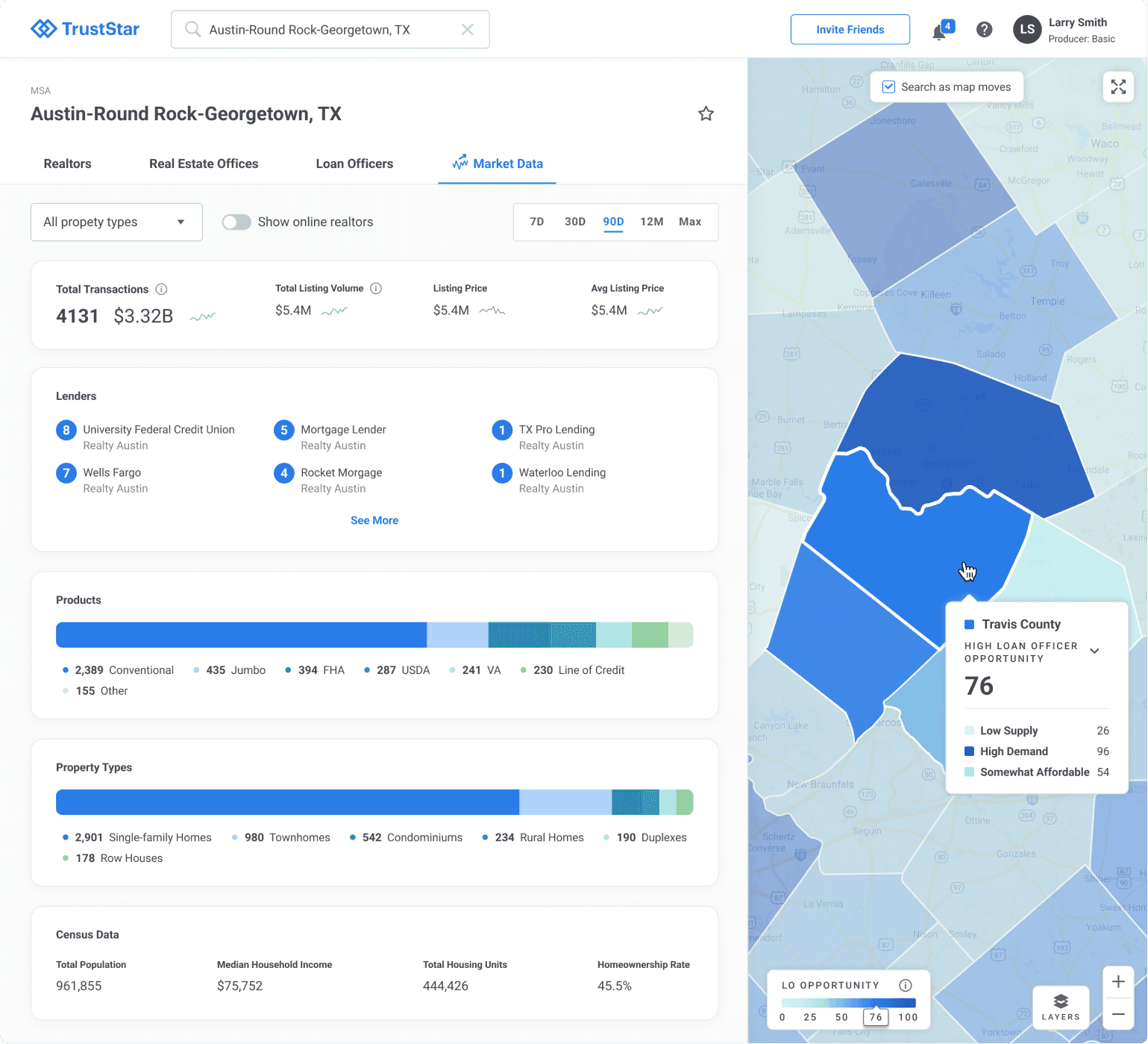Image resolution: width=1148 pixels, height=1044 pixels.
Task: Click Single-family Homes segment in Property Types bar
Action: 287,802
